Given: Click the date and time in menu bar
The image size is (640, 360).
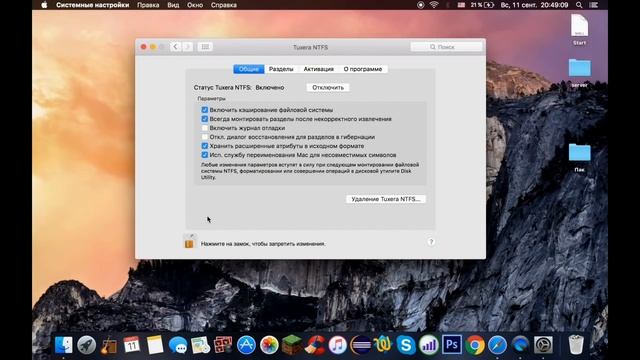Looking at the screenshot, I should [534, 5].
